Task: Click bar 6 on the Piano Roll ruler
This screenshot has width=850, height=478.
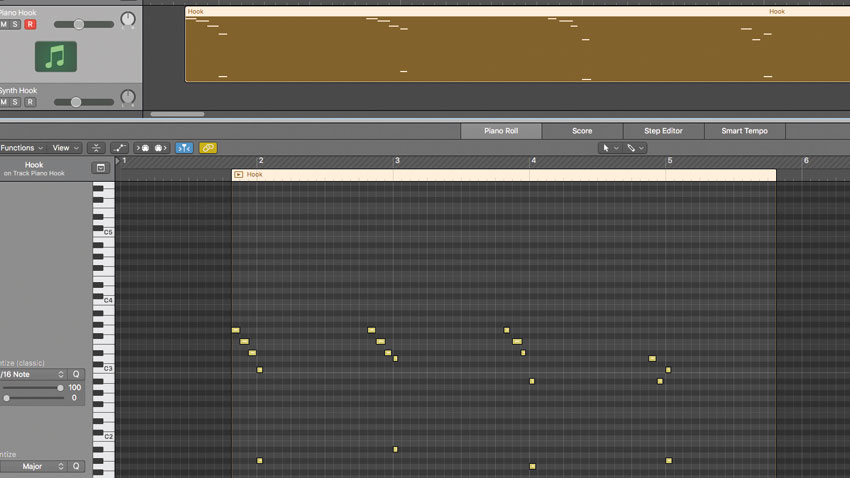Action: (806, 161)
